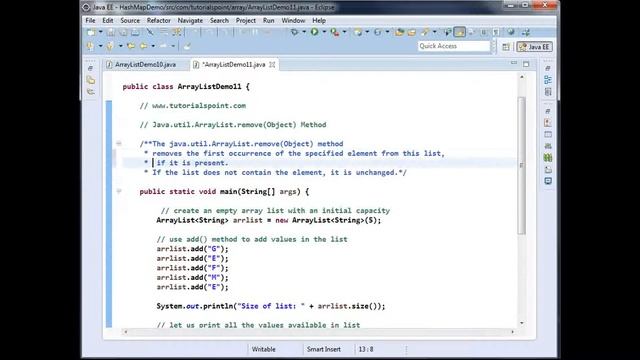The height and width of the screenshot is (360, 640).
Task: Open the Edit menu
Action: 108,20
